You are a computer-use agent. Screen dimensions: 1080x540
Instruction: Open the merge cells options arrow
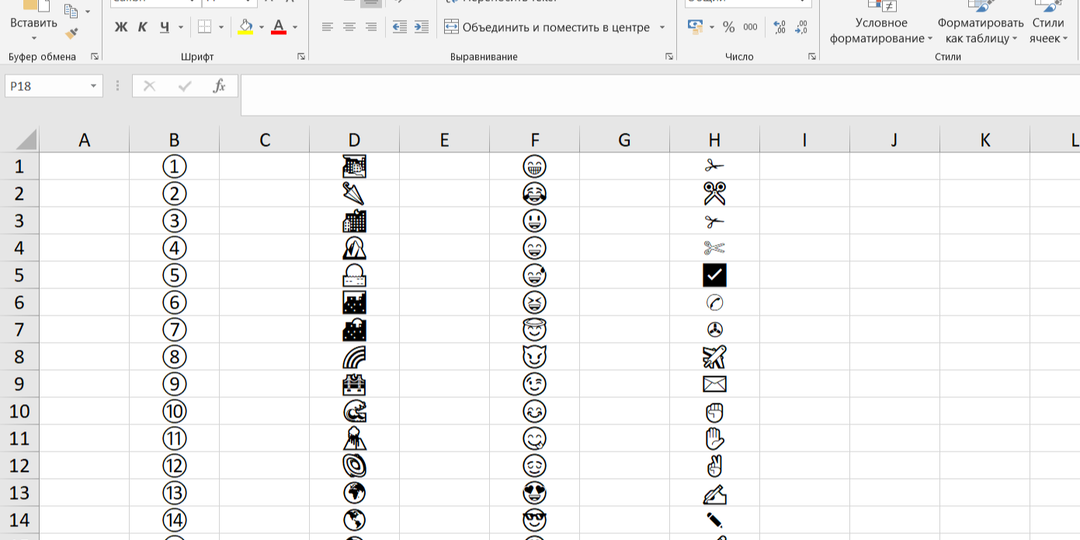(662, 28)
